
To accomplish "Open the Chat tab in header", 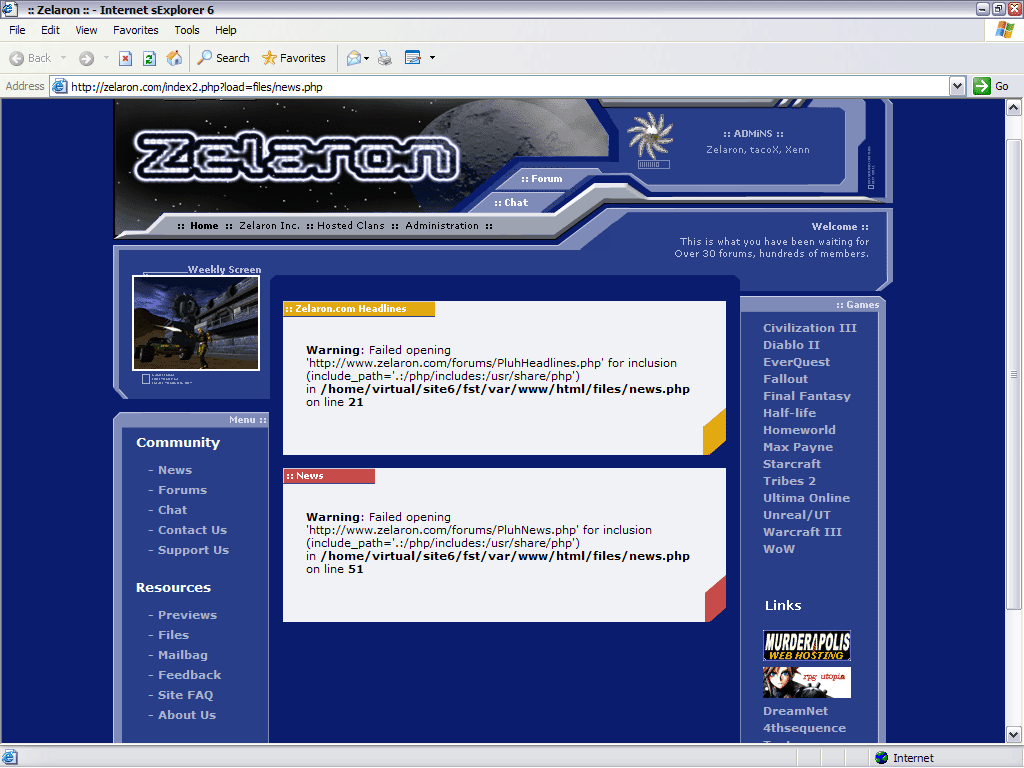I will pyautogui.click(x=511, y=202).
